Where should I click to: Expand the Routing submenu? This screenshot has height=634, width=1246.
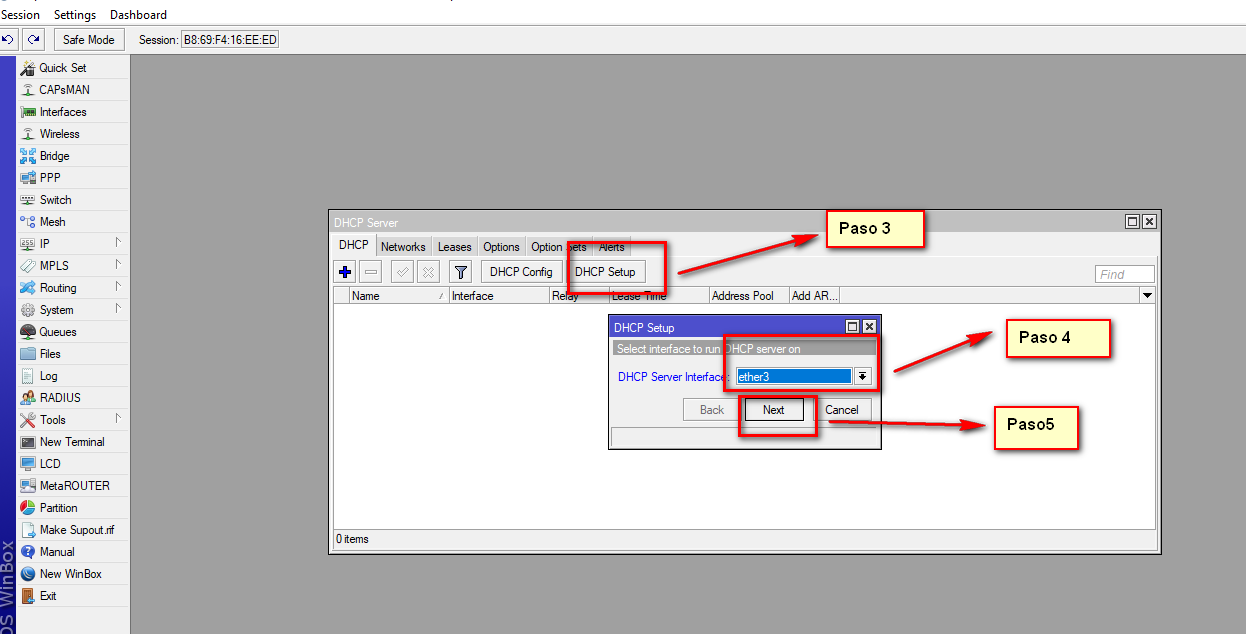[70, 288]
